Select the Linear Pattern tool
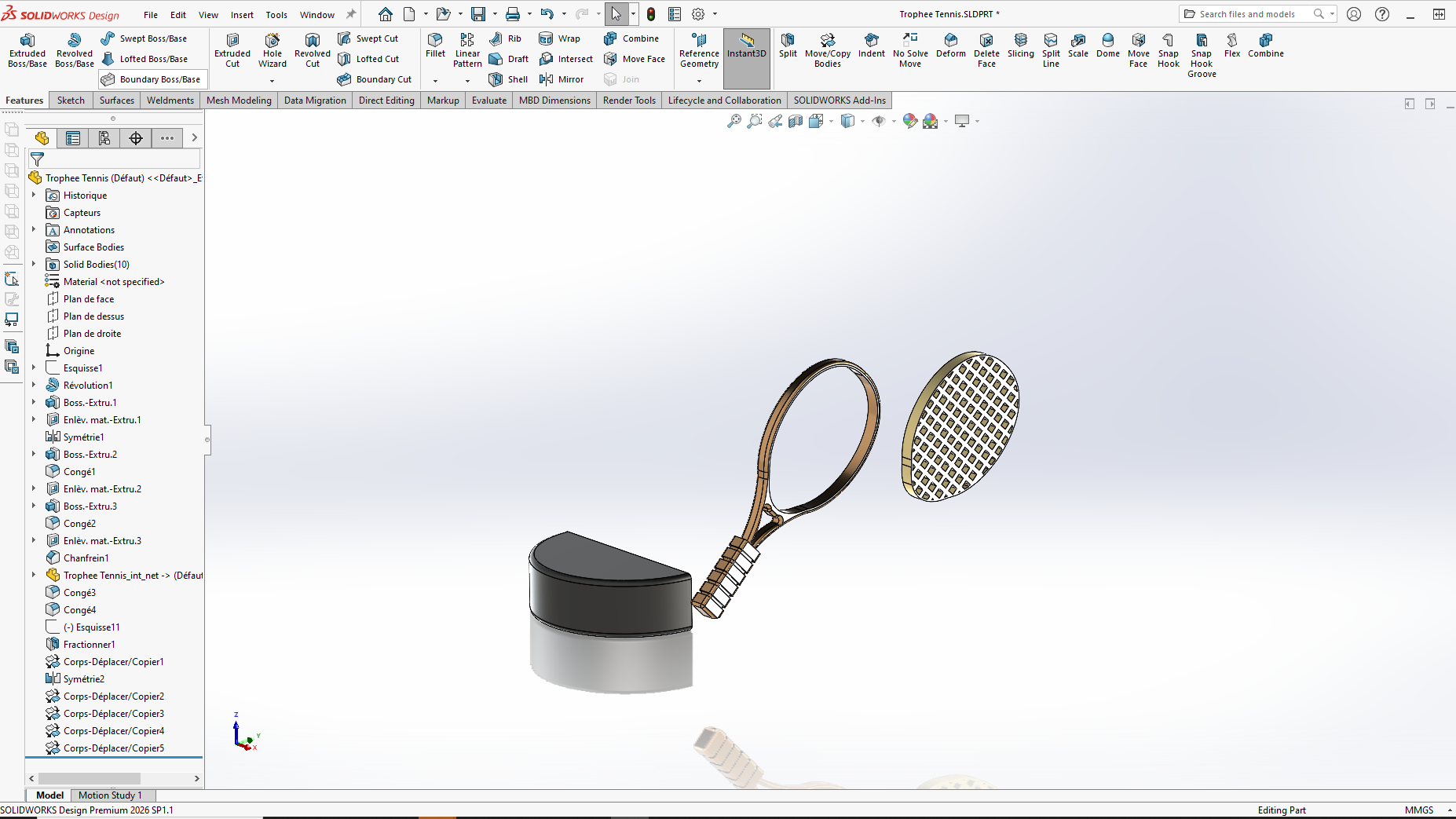1456x819 pixels. (467, 50)
